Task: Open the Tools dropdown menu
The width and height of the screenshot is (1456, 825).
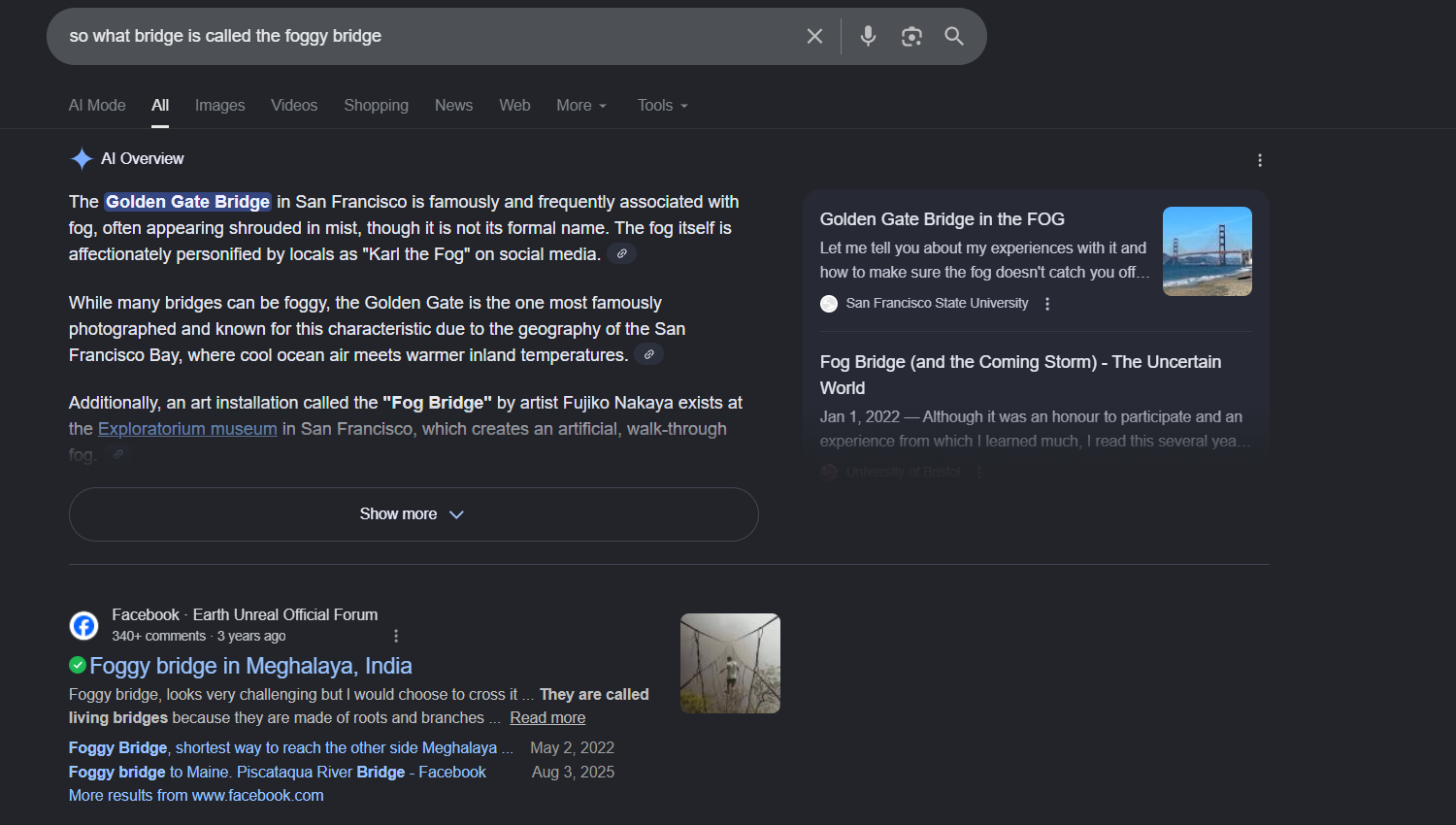Action: coord(662,106)
